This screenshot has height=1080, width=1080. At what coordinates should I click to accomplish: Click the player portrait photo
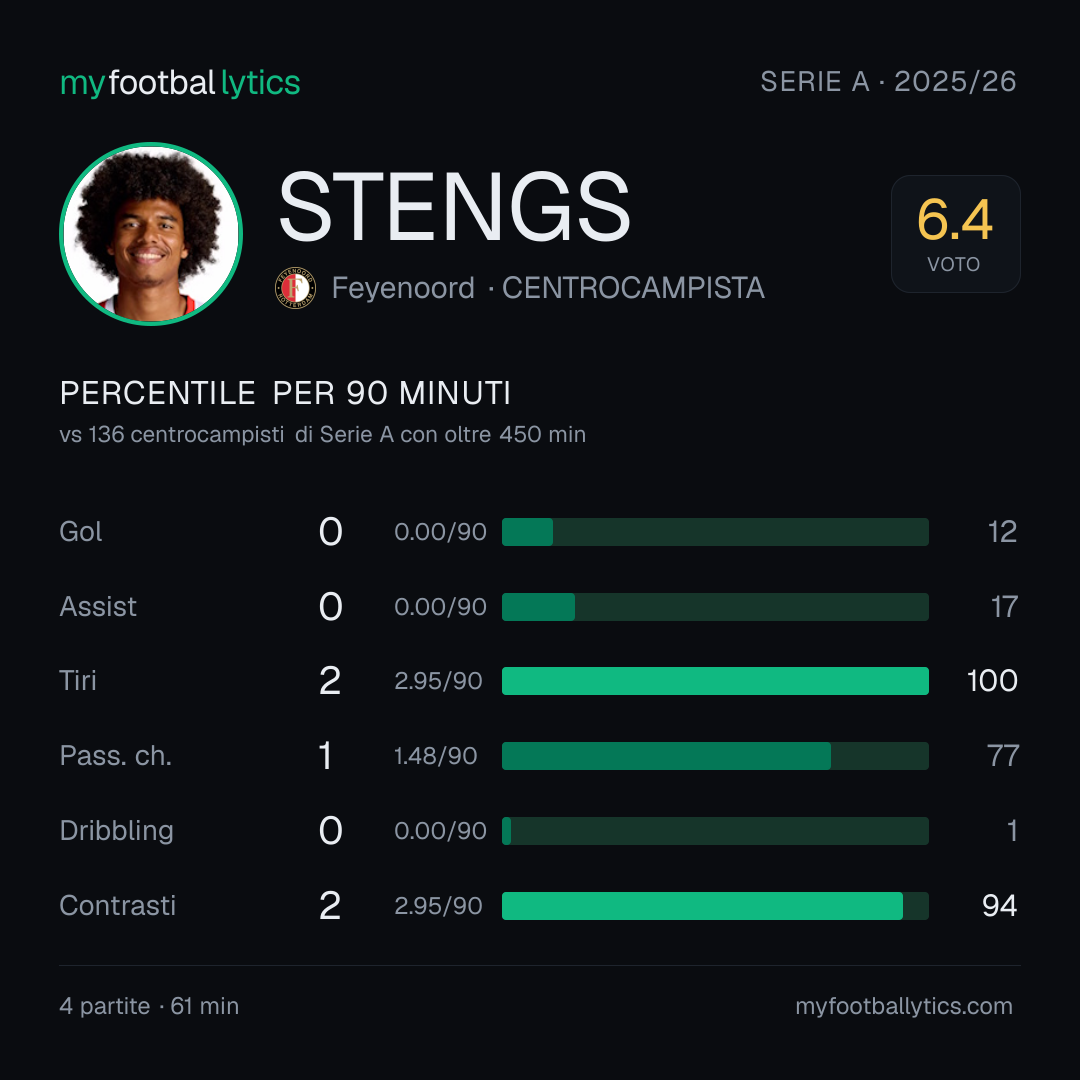(x=152, y=234)
